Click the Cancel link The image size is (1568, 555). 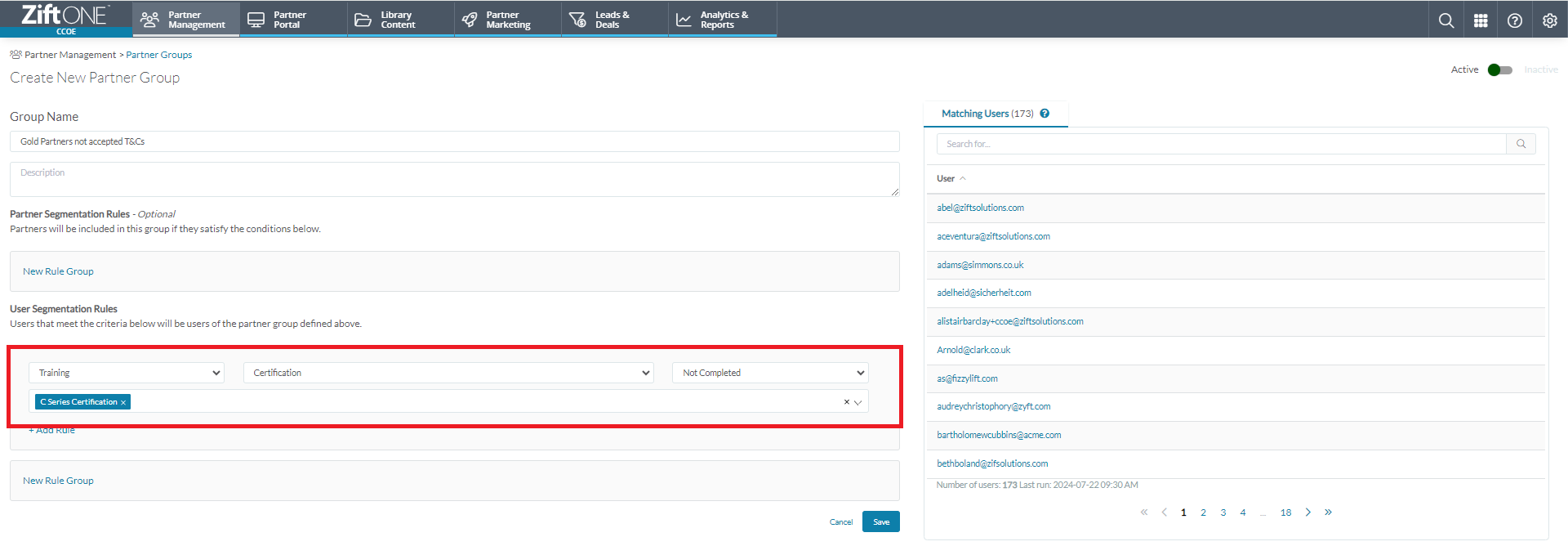[840, 522]
